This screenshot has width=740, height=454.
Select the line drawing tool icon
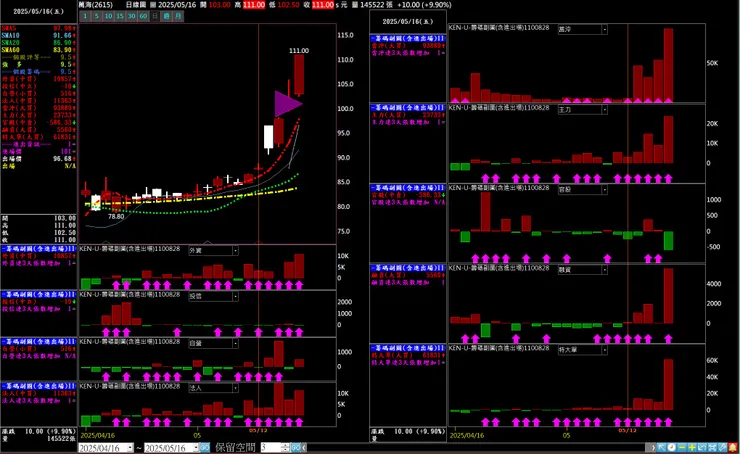tap(723, 447)
